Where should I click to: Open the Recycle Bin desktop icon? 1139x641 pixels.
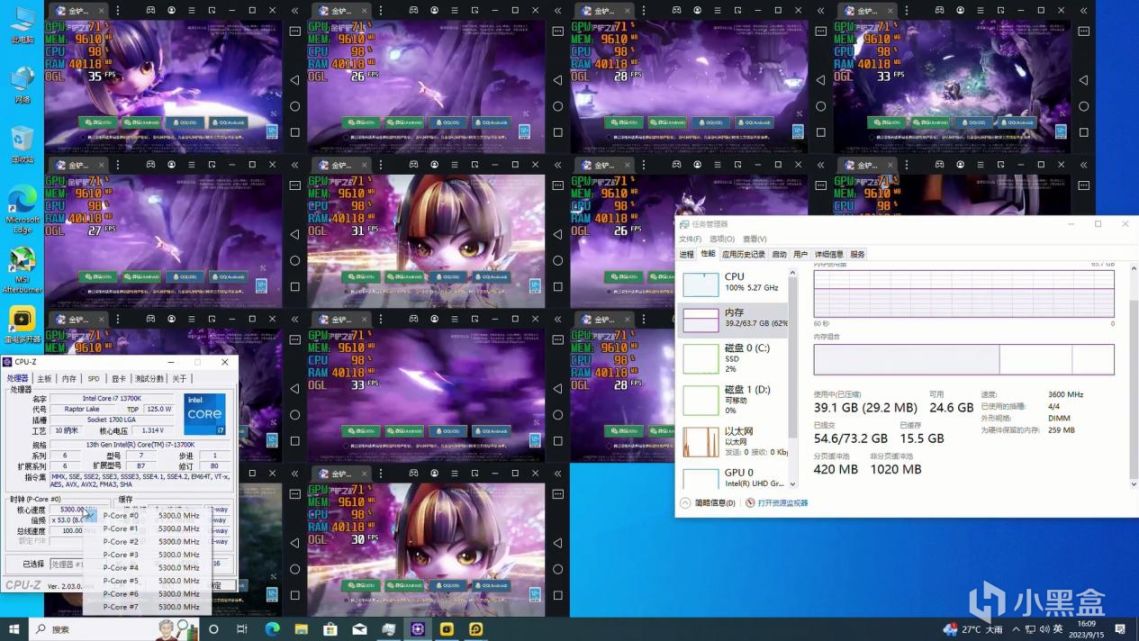pos(22,144)
